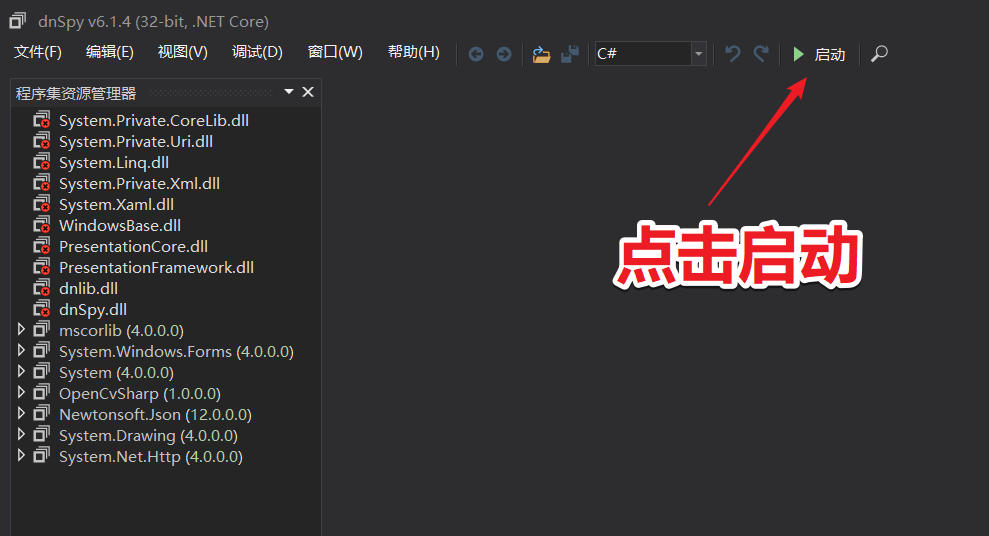Viewport: 989px width, 536px height.
Task: Click the assembly icon beside PresentationFramework.dll
Action: pos(42,267)
